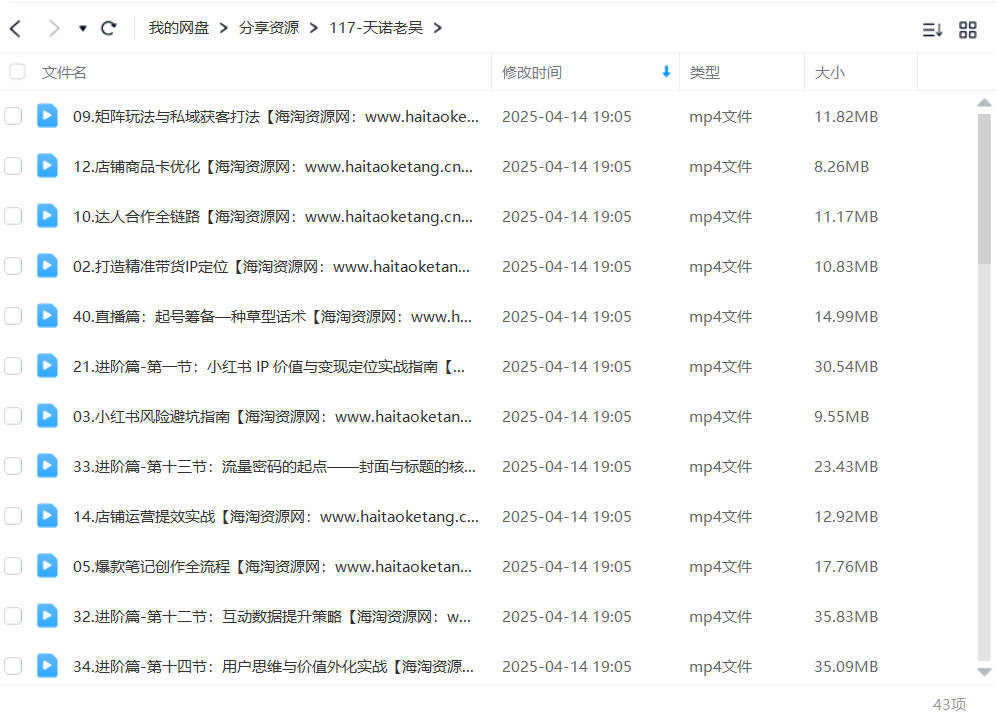Switch to grid view icon
The image size is (996, 723).
coord(967,30)
